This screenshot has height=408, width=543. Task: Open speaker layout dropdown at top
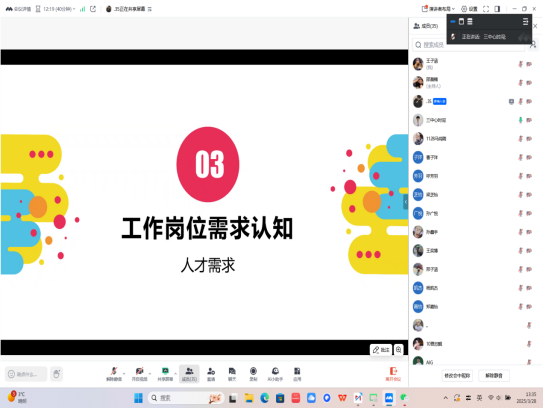point(438,9)
